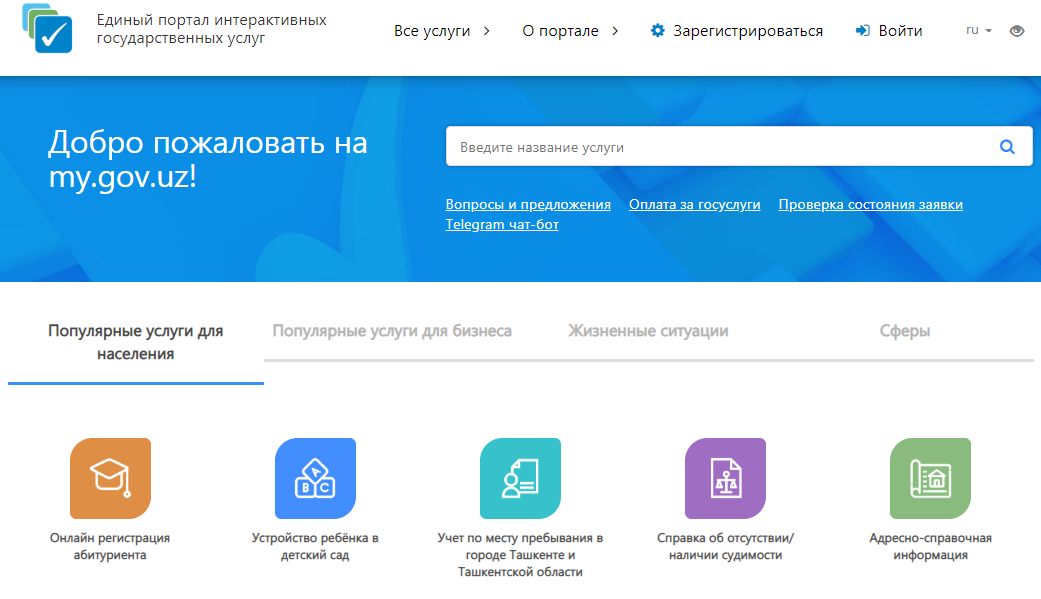Open the teal residence registration icon
1041x599 pixels.
point(520,478)
